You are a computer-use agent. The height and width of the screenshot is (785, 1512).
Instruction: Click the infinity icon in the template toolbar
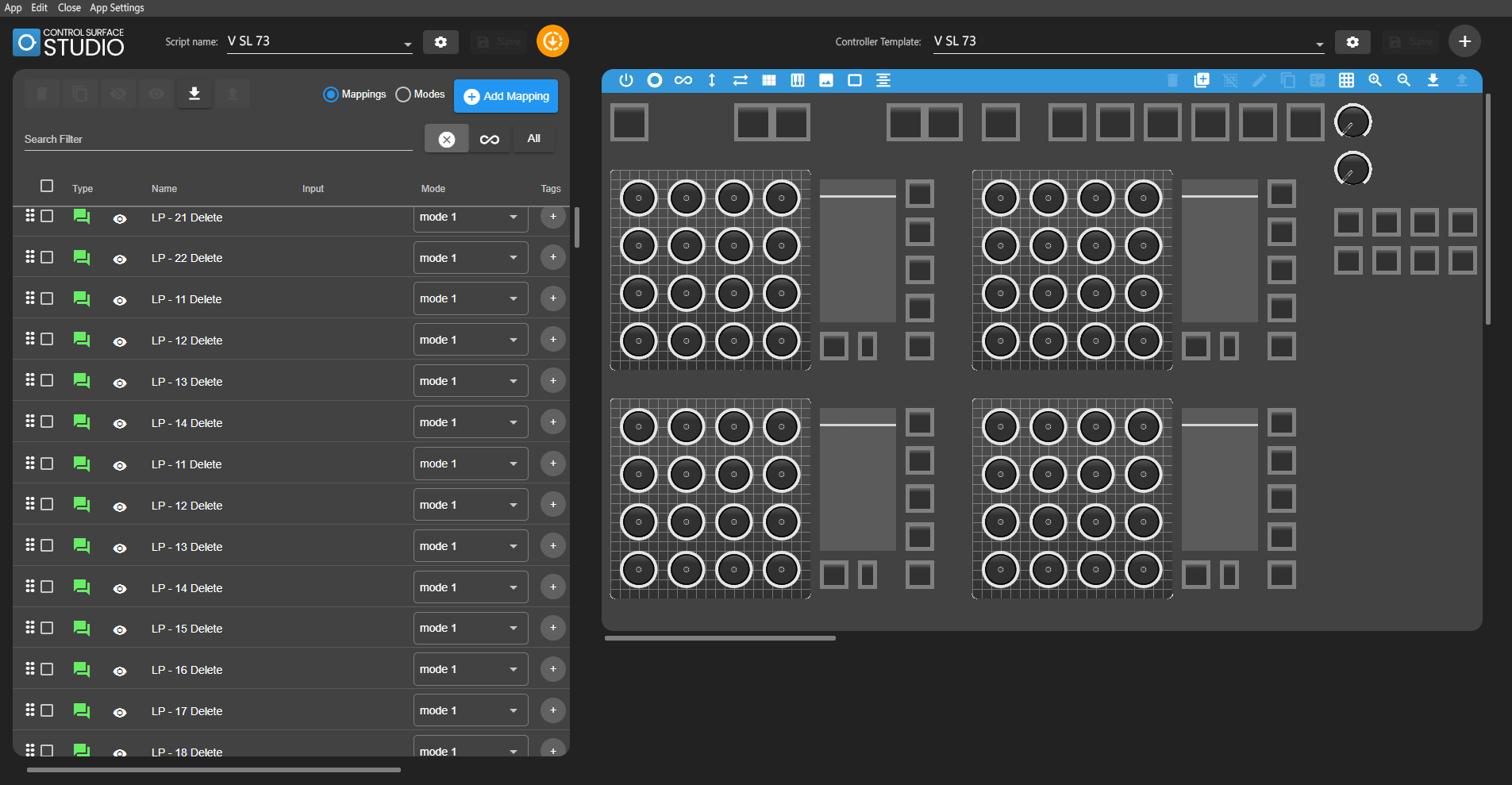coord(683,80)
